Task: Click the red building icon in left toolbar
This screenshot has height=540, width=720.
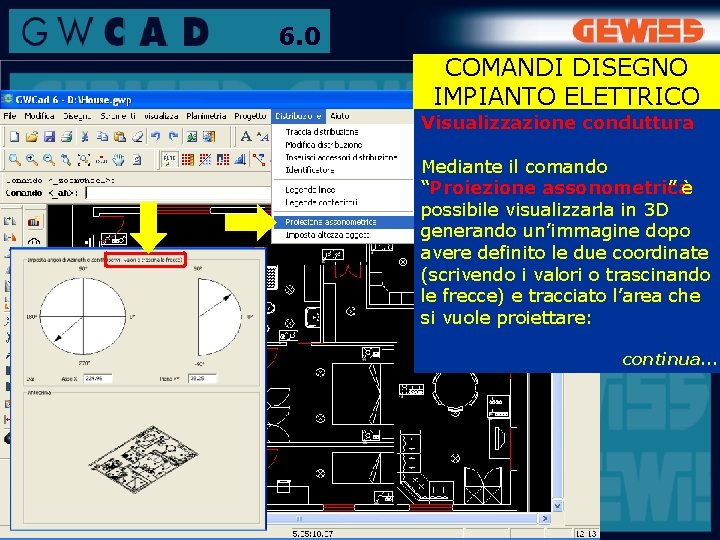Action: click(x=34, y=222)
